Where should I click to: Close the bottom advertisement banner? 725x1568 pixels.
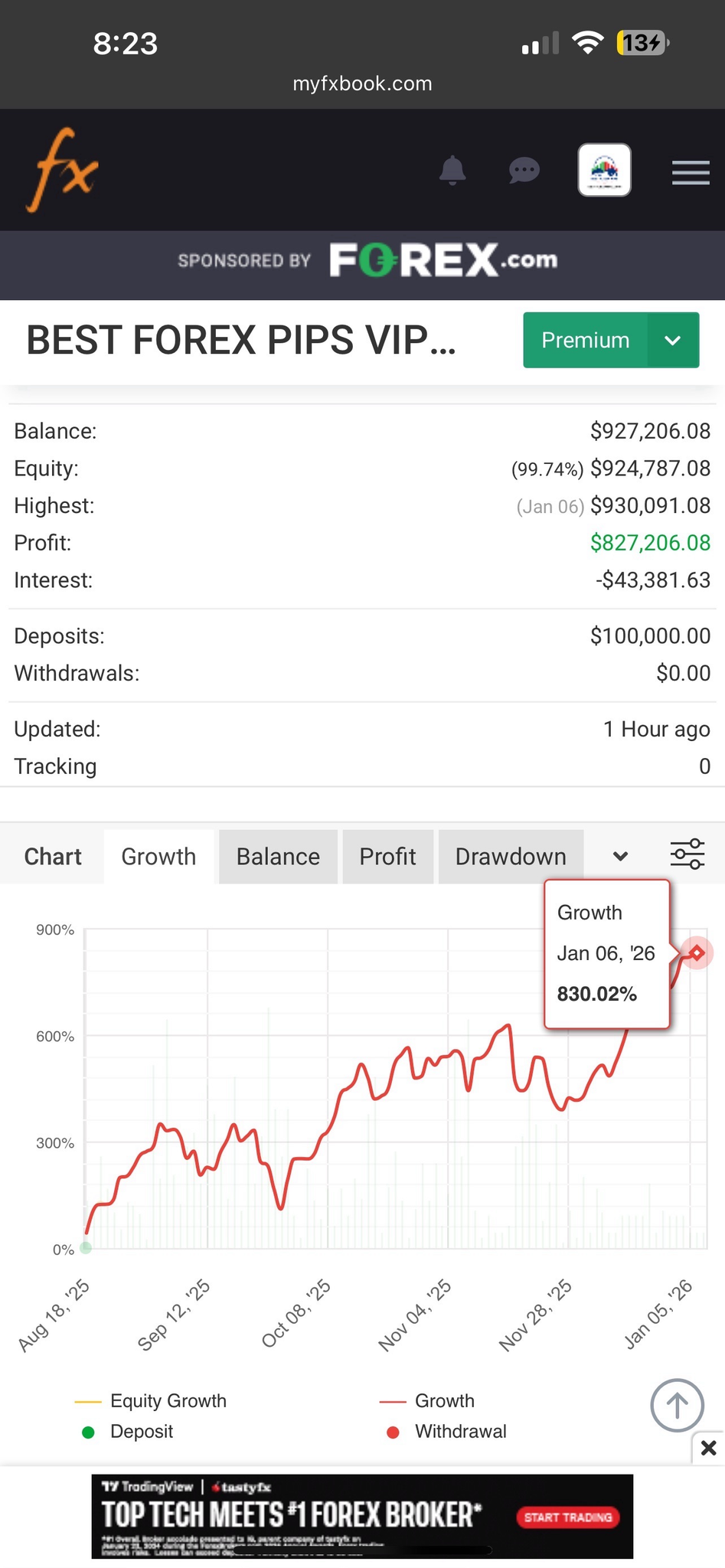(708, 1448)
